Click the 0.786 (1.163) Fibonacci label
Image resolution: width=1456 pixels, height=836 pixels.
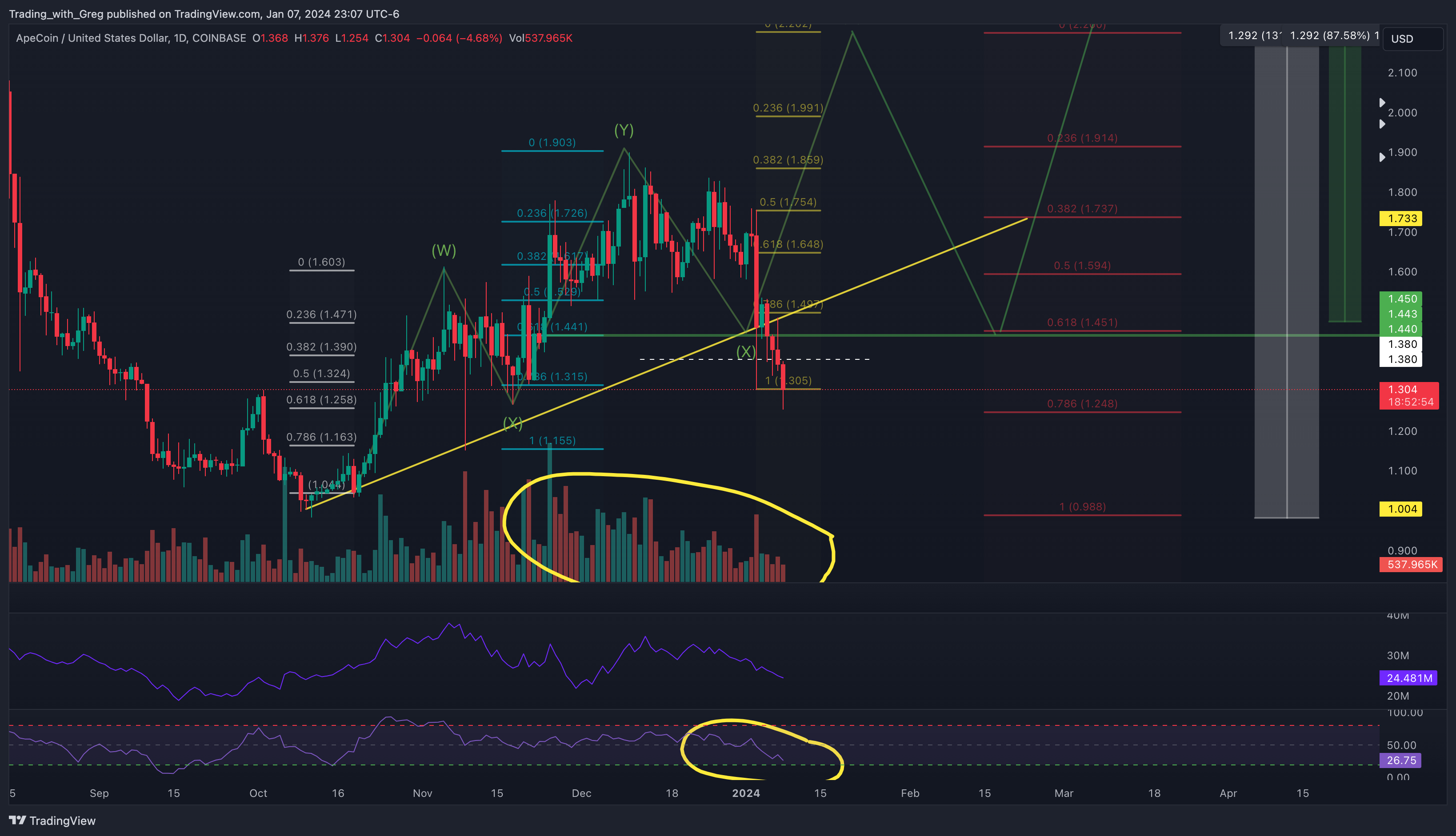(x=322, y=437)
